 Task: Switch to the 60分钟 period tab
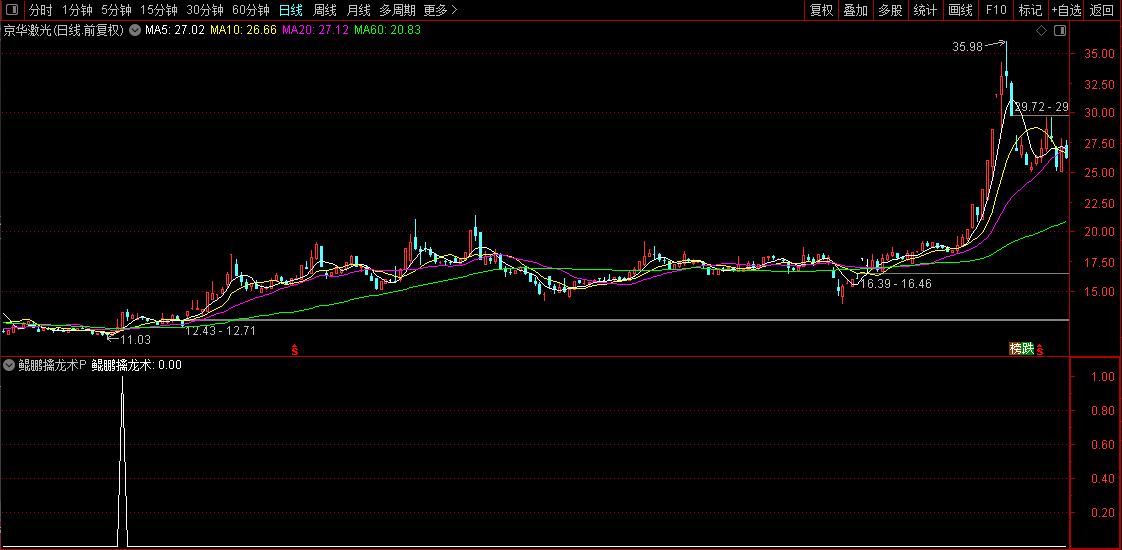[x=250, y=10]
